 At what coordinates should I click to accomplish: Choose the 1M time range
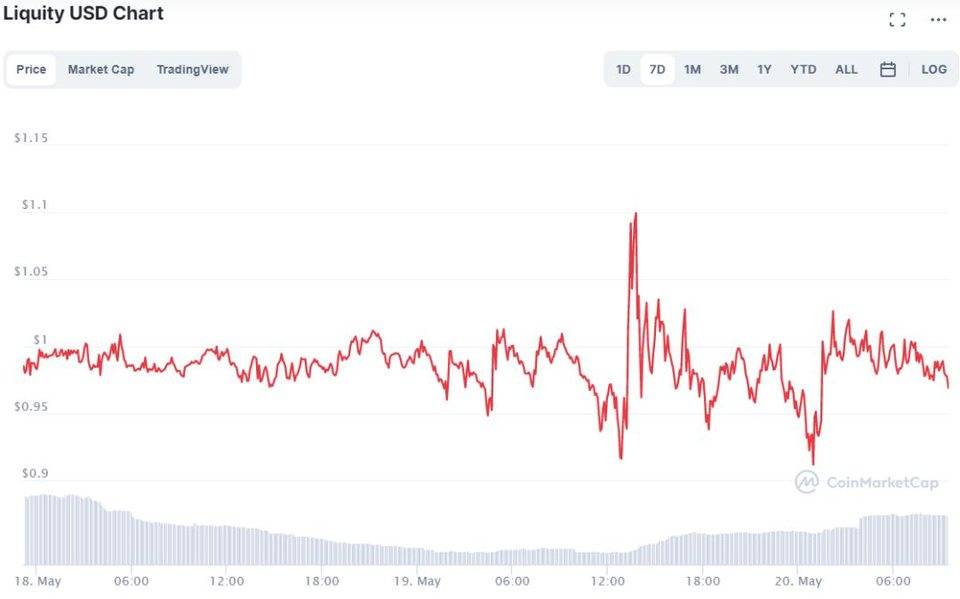[692, 69]
